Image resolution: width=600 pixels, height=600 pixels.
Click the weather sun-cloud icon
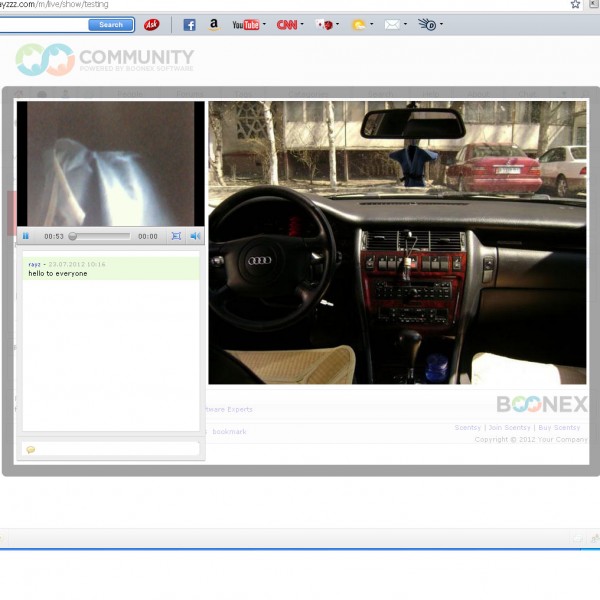(359, 25)
